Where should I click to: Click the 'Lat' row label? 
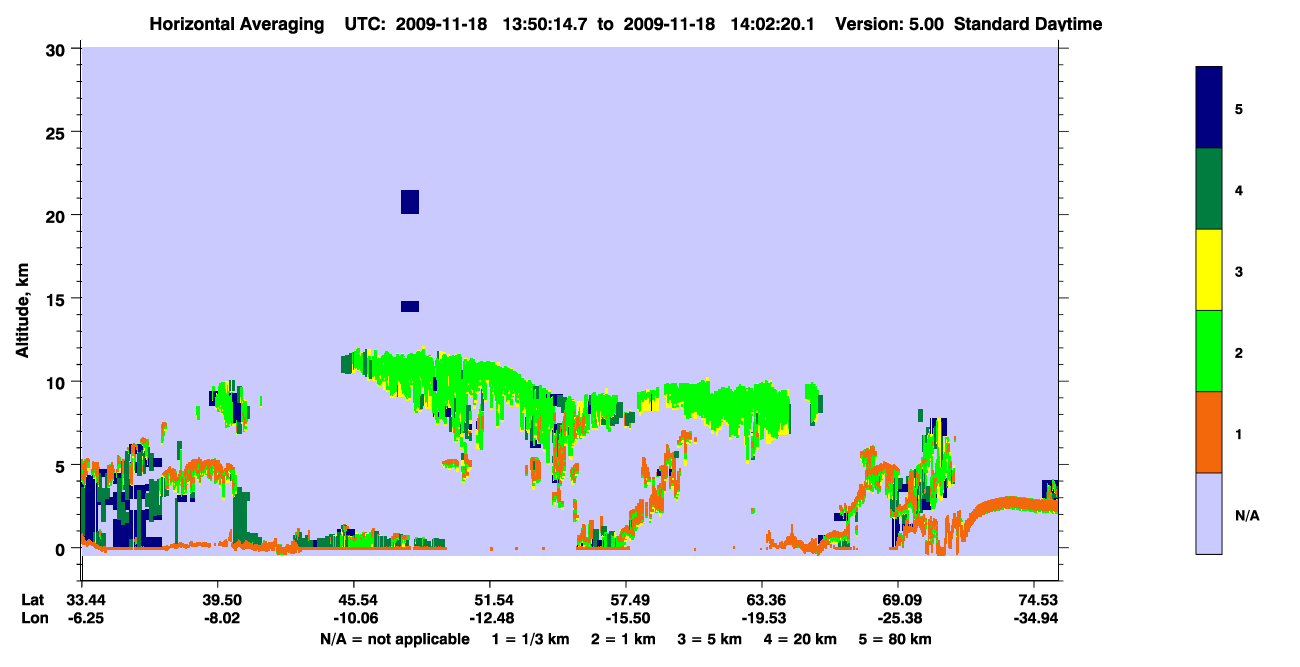click(33, 599)
